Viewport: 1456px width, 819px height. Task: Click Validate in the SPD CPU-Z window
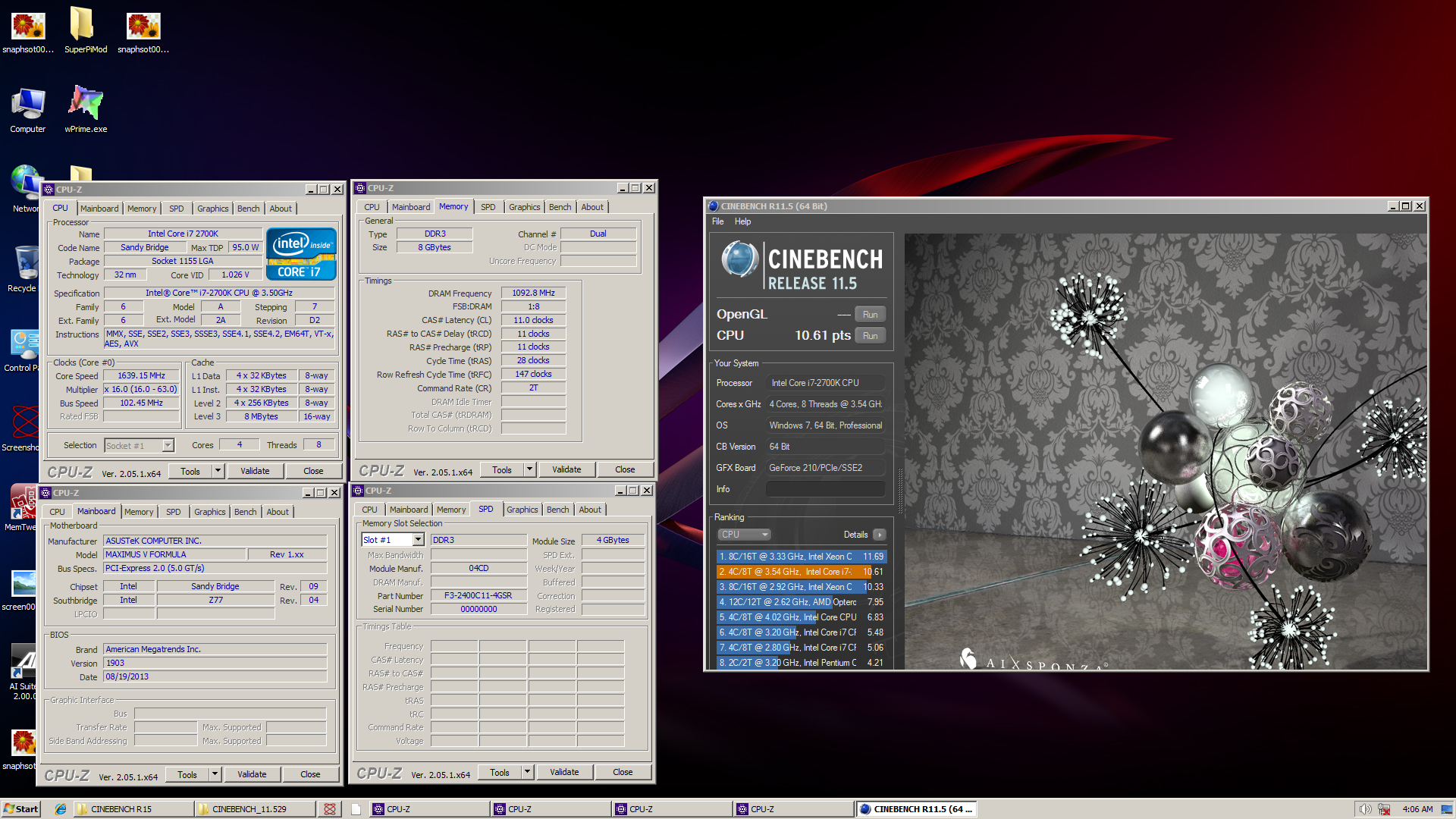(564, 773)
